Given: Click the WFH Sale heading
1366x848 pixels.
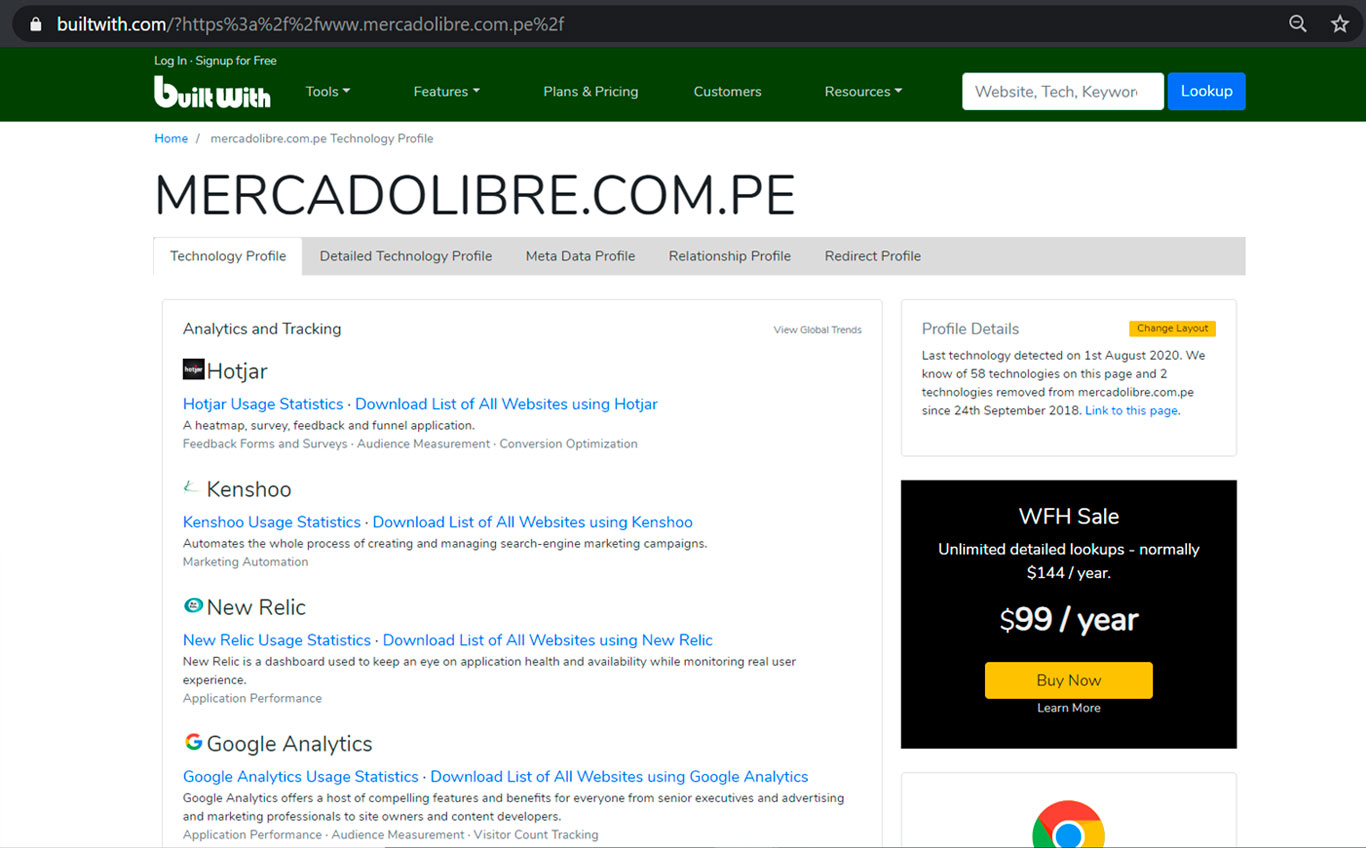Looking at the screenshot, I should tap(1068, 516).
